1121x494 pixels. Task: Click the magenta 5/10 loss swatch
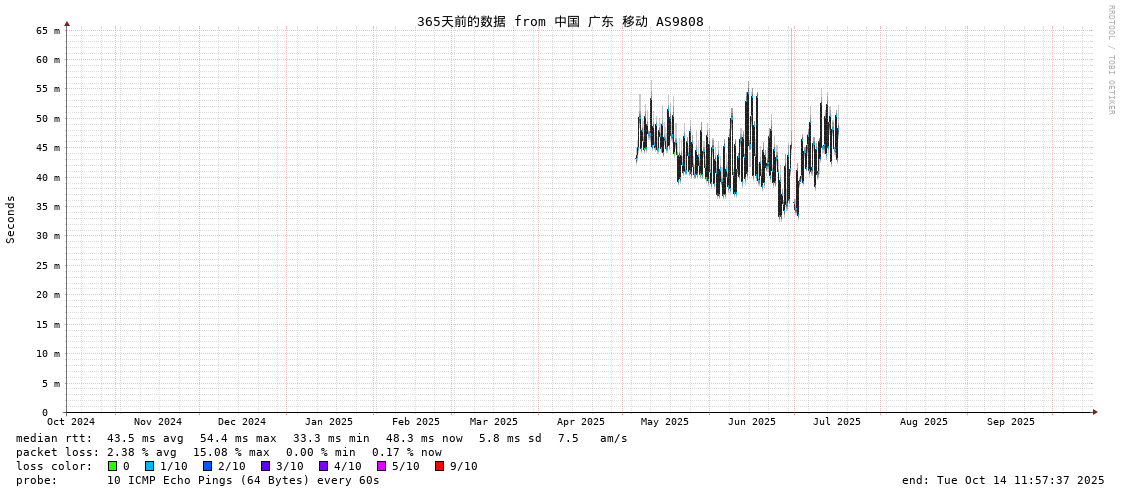coord(381,466)
